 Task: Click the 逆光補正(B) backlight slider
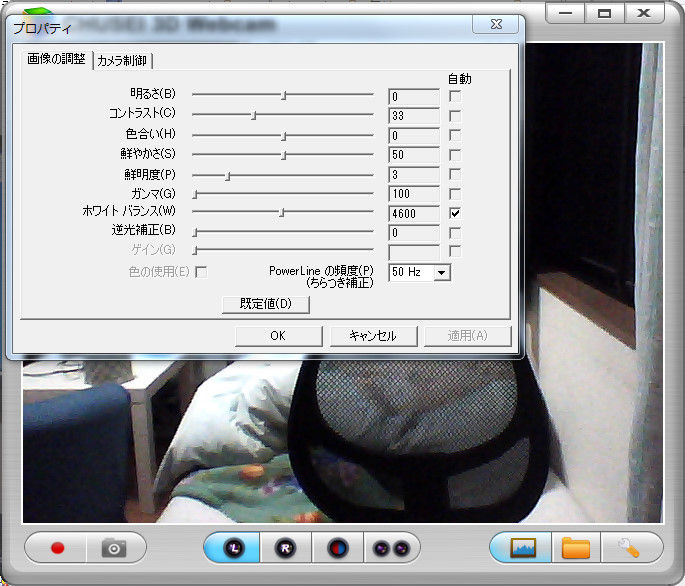pos(283,232)
